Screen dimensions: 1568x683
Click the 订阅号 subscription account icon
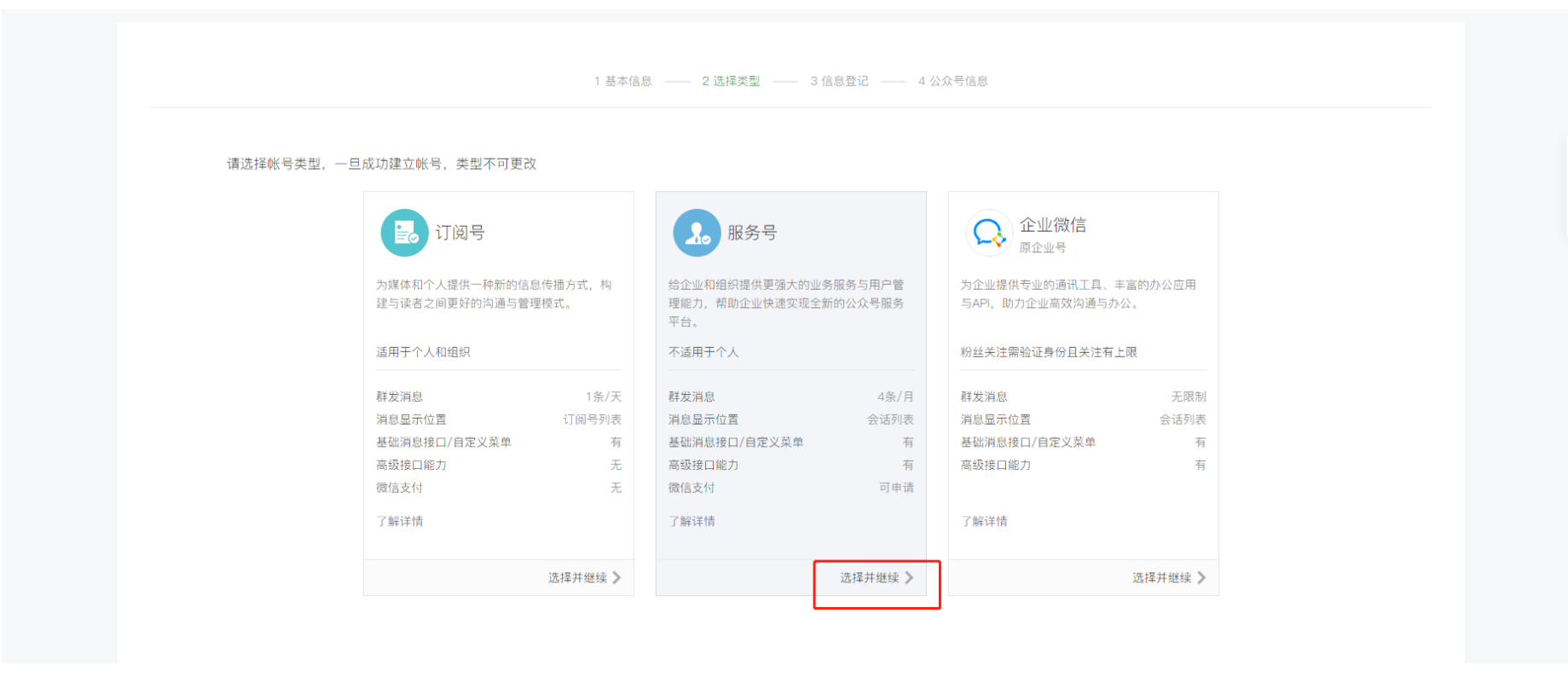coord(404,233)
